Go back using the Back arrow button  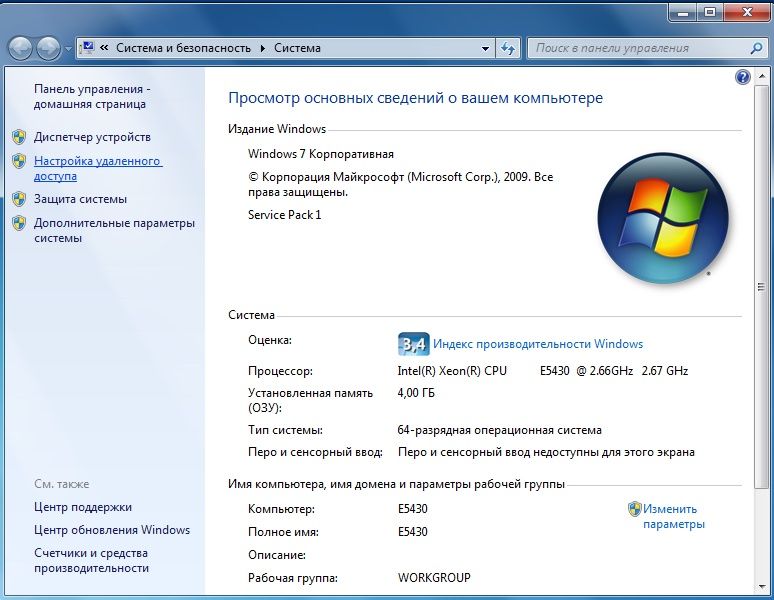[20, 48]
